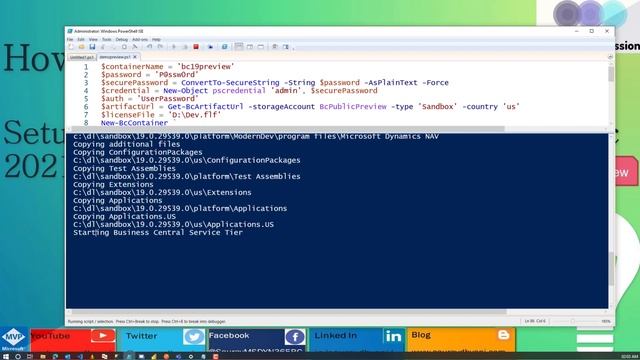Image resolution: width=640 pixels, height=360 pixels.
Task: Open the Debug menu
Action: pyautogui.click(x=122, y=40)
